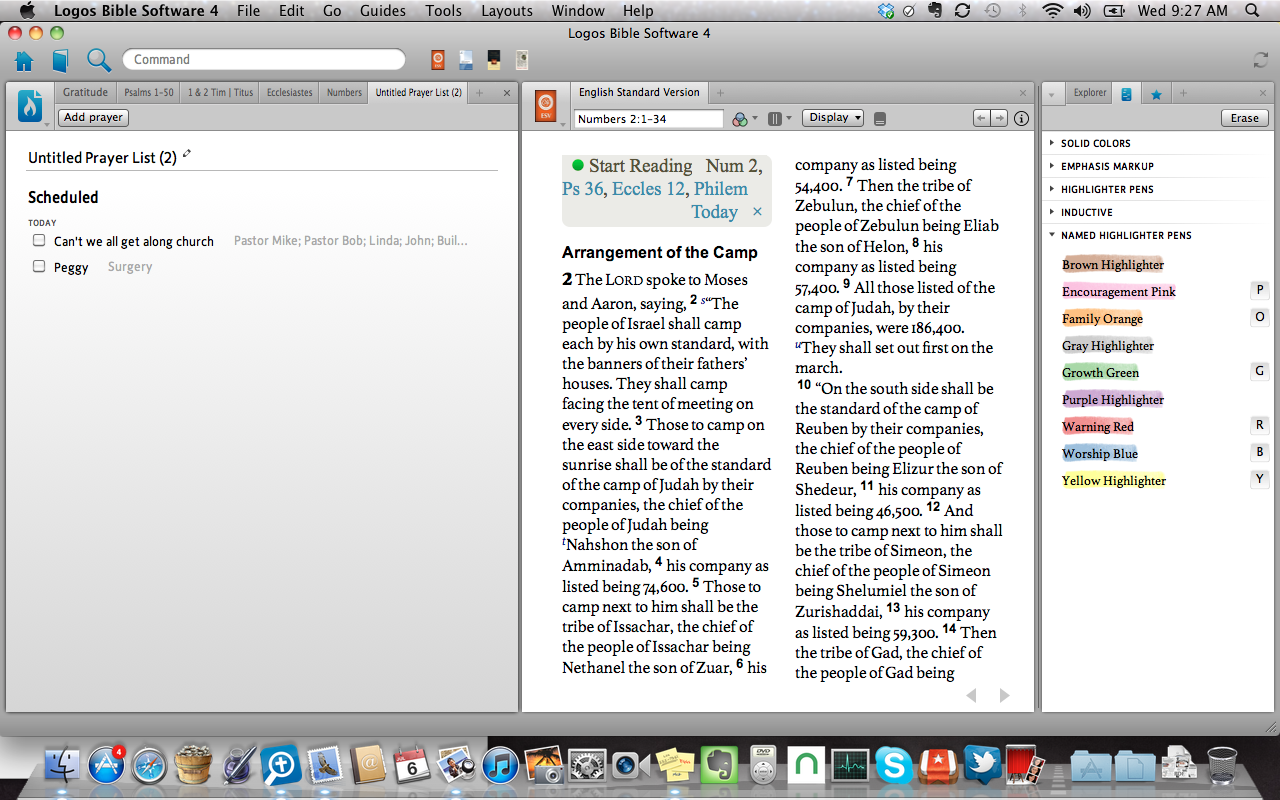This screenshot has height=800, width=1280.
Task: Click the Command input box
Action: tap(264, 60)
